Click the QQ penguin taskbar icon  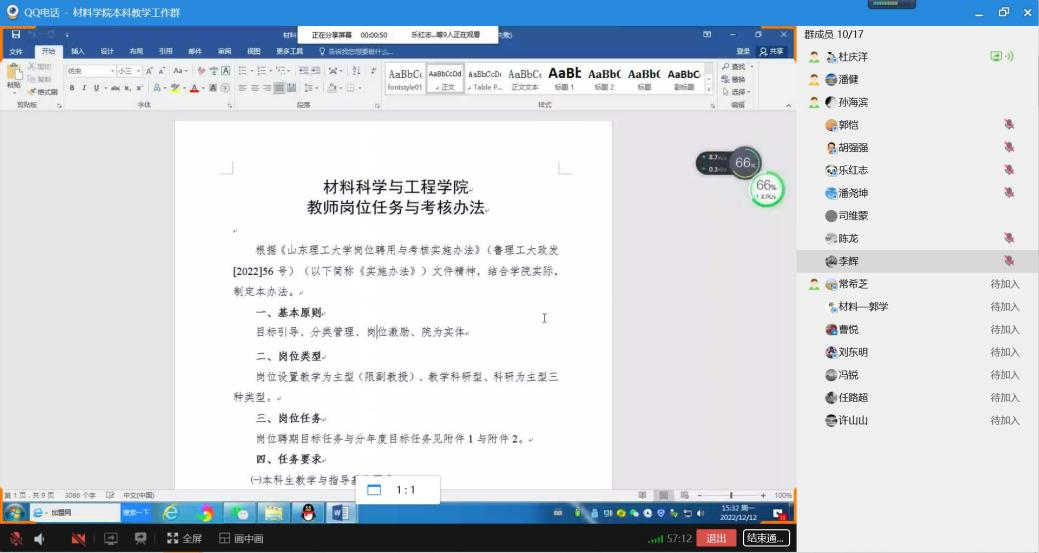(x=308, y=513)
